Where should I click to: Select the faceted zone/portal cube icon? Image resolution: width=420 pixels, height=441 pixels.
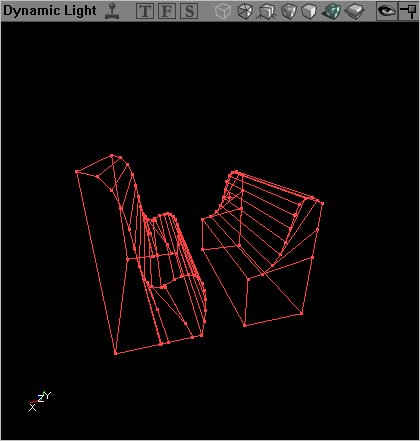[x=245, y=11]
